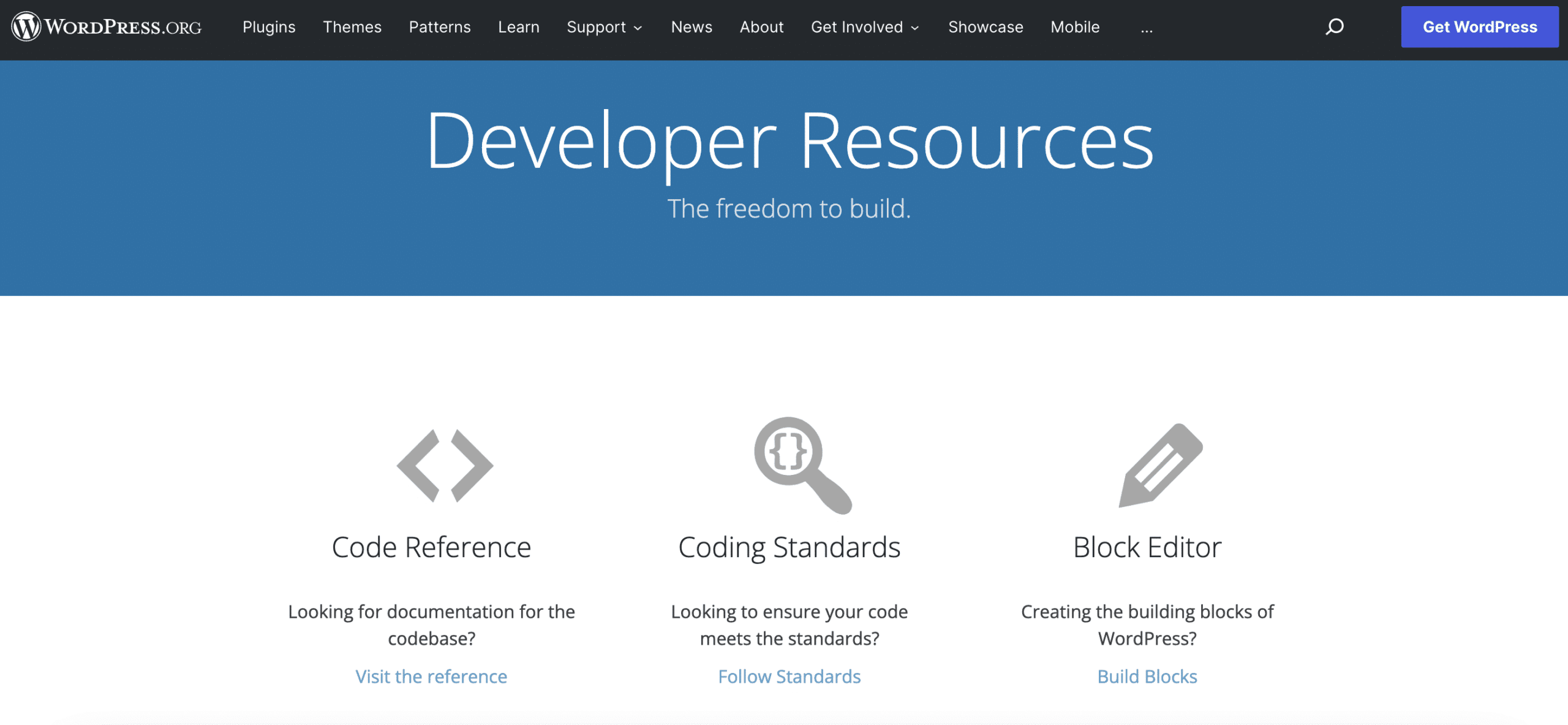Screen dimensions: 1568x725
Task: Click the search icon near Get WordPress
Action: (x=1334, y=27)
